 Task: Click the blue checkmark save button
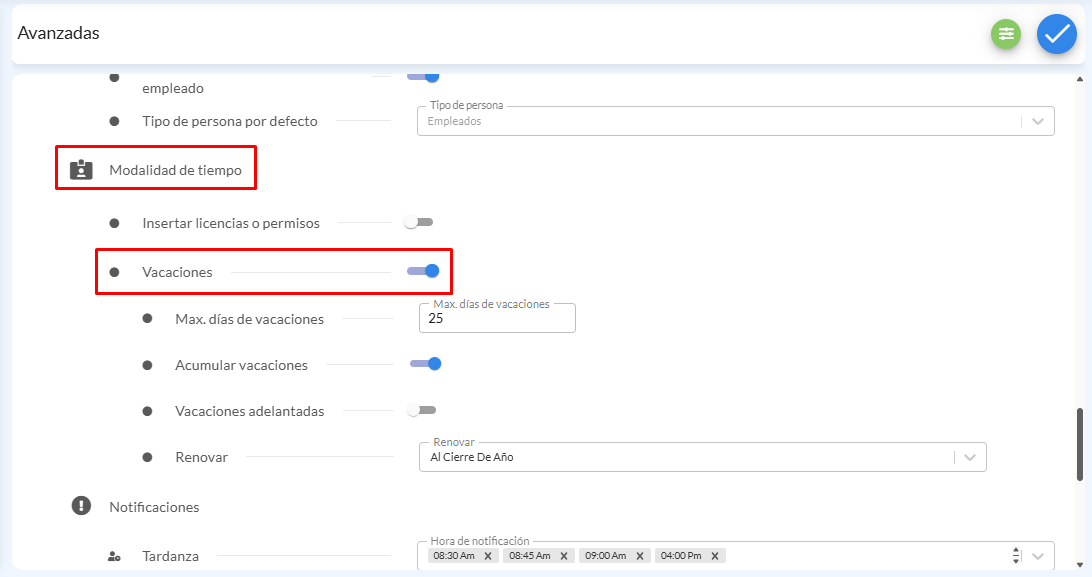point(1056,34)
